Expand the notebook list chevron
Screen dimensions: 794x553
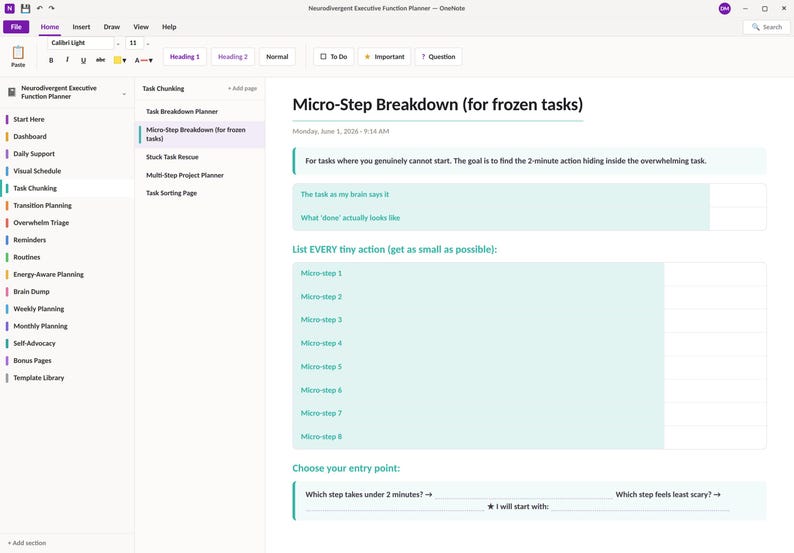124,94
